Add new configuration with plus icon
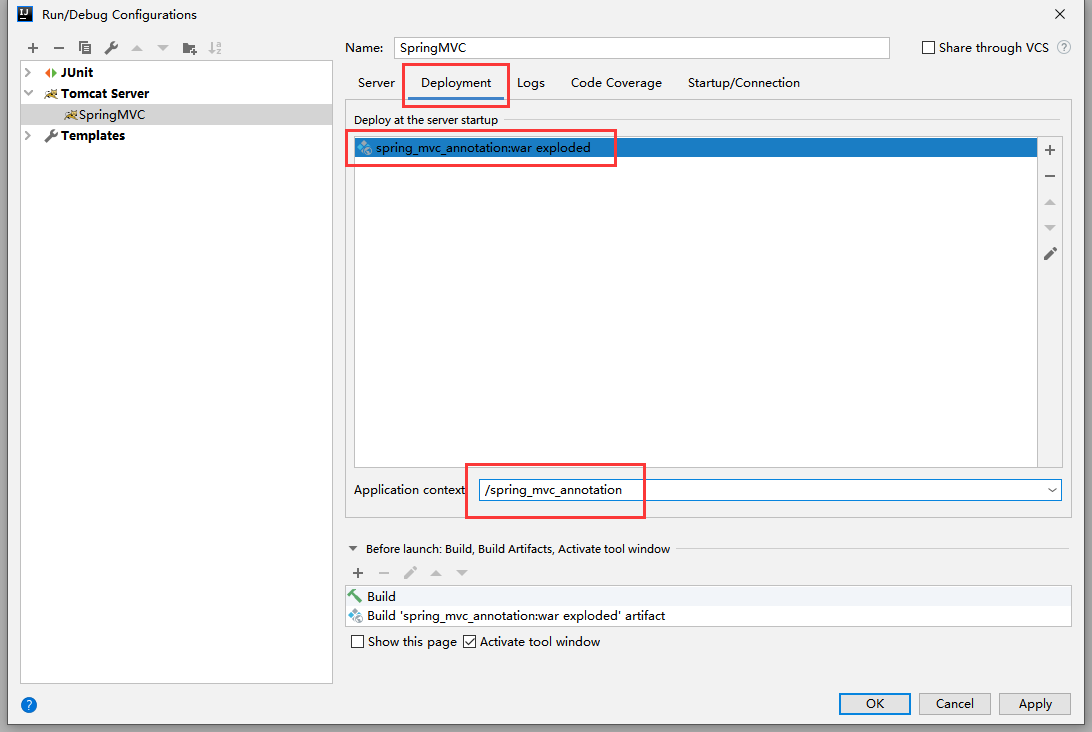Screen dimensions: 1092x732 [x=33, y=48]
